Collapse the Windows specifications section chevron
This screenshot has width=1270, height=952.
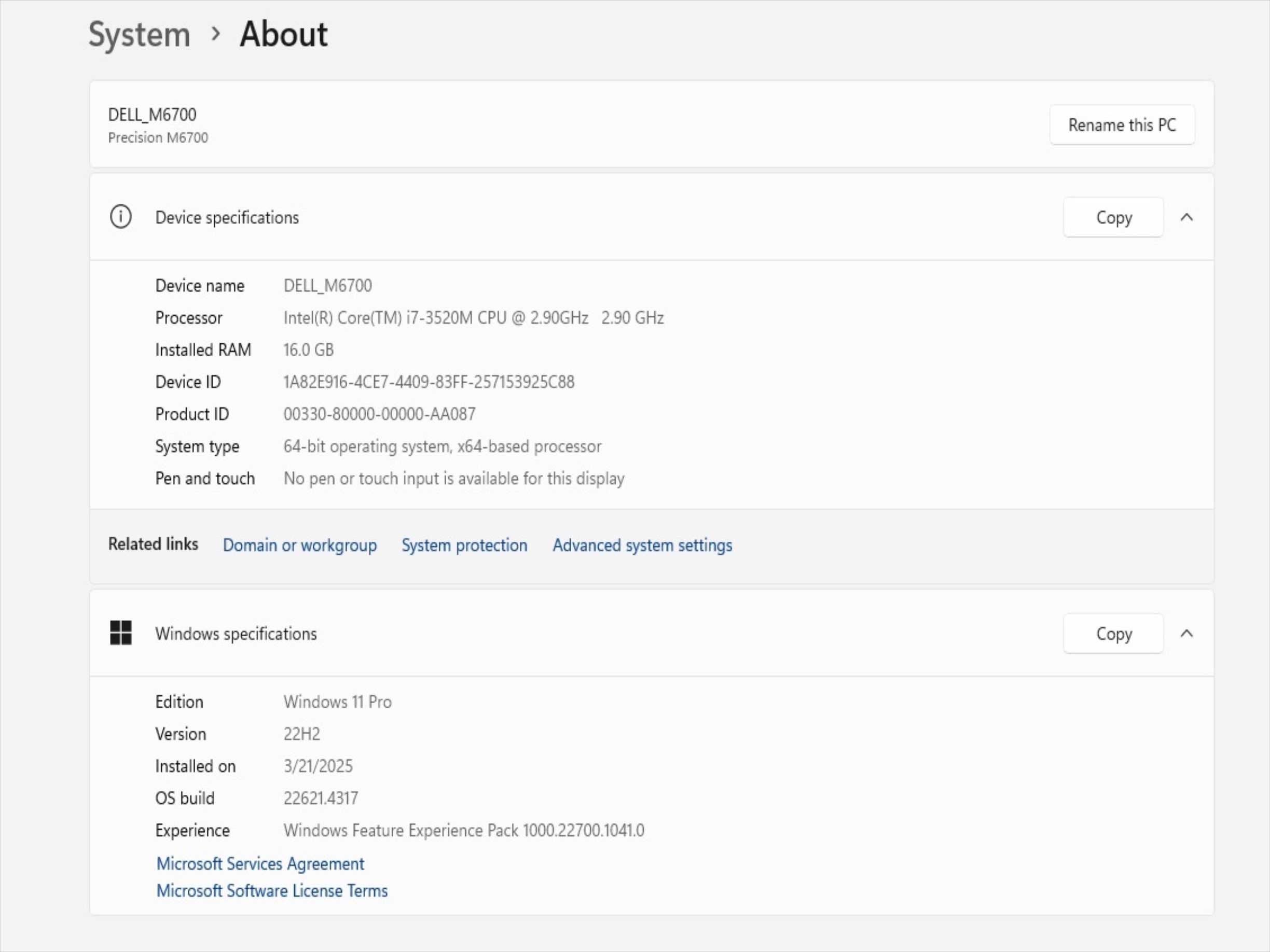[1187, 634]
